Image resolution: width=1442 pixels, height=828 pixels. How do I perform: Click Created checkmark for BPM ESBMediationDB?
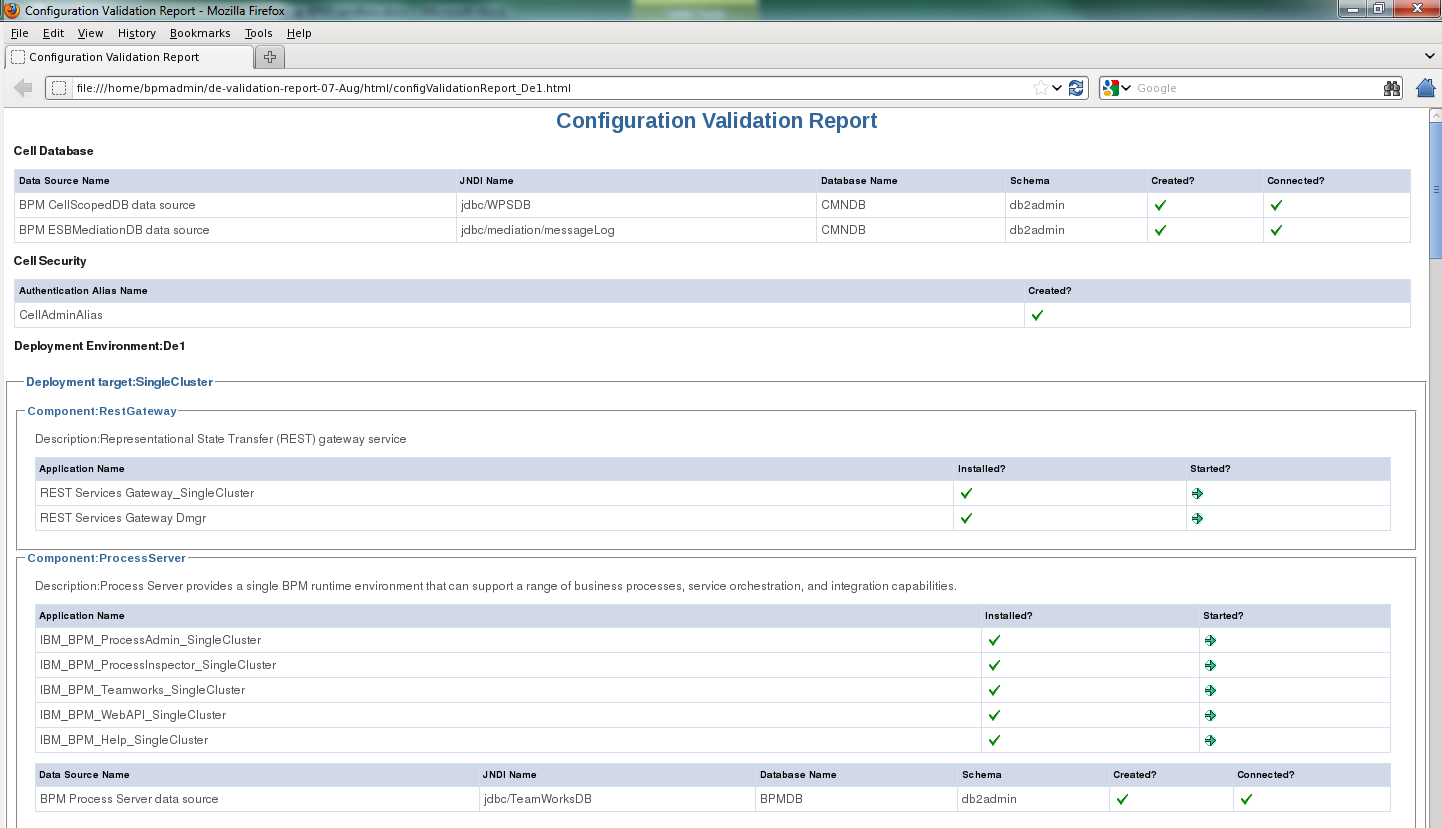point(1160,230)
